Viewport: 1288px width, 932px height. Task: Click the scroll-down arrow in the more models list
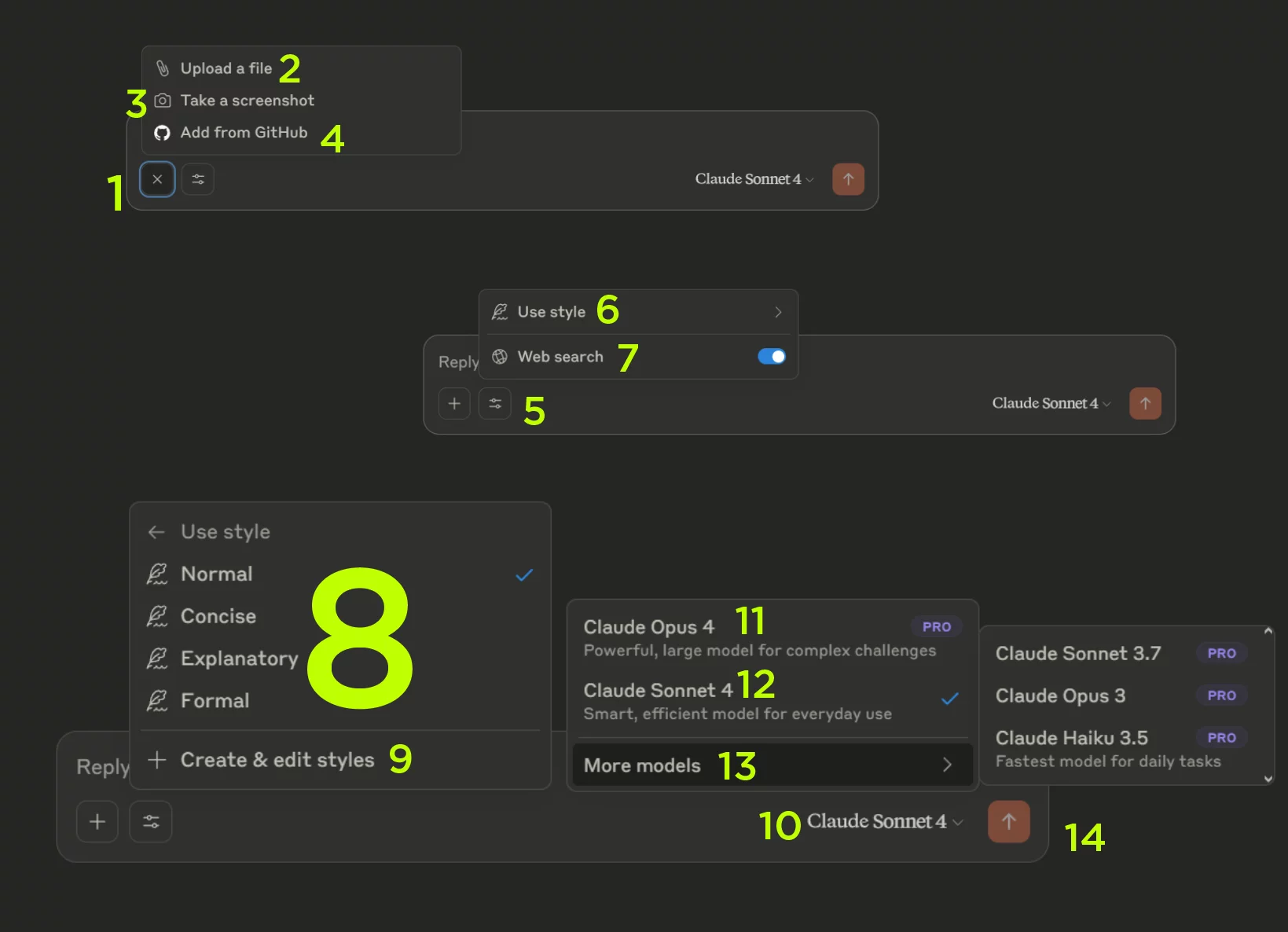[1268, 779]
